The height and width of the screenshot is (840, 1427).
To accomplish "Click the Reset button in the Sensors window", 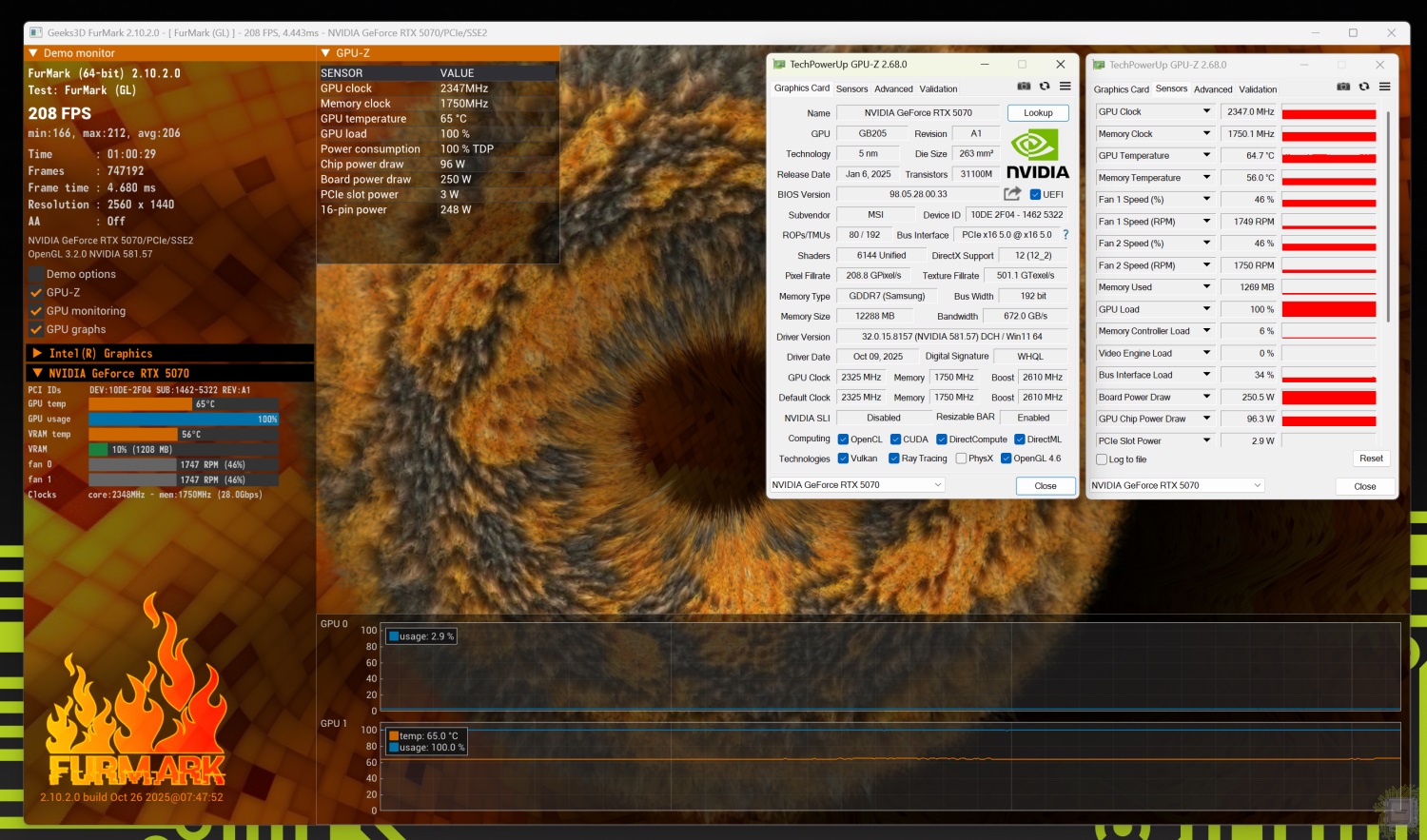I will (1371, 459).
